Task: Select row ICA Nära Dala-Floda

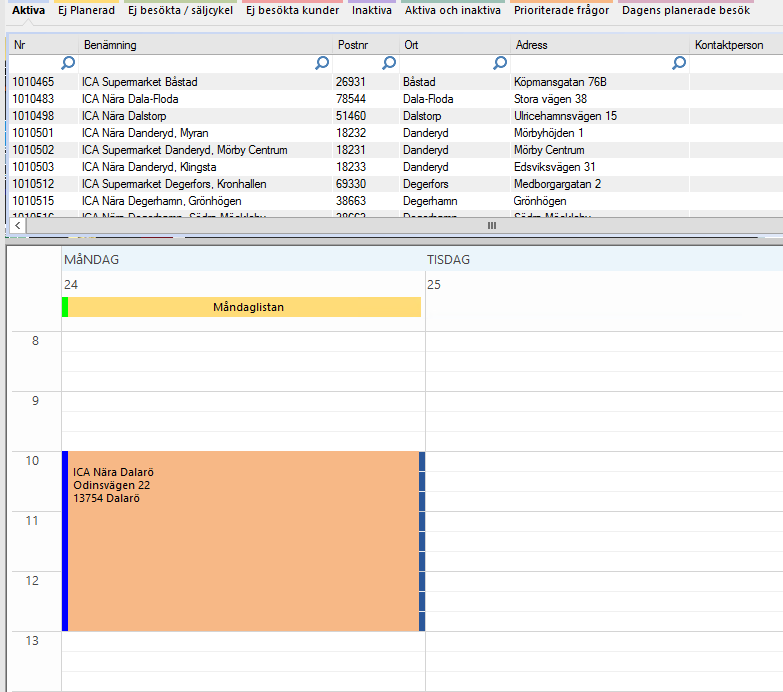Action: coord(396,99)
